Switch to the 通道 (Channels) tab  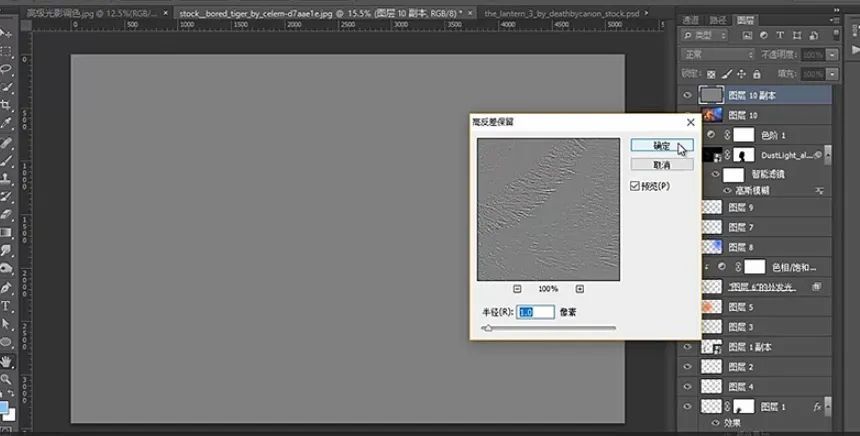coord(690,19)
